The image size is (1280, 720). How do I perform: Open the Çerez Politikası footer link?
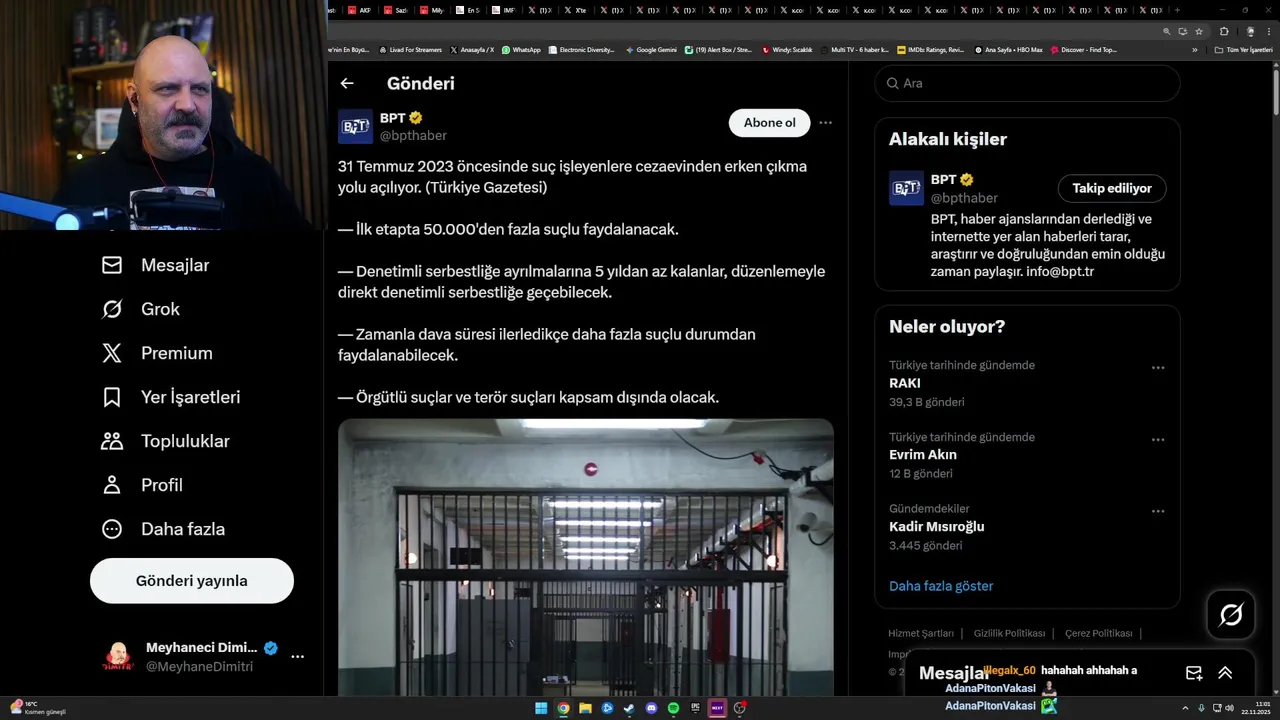point(1098,633)
